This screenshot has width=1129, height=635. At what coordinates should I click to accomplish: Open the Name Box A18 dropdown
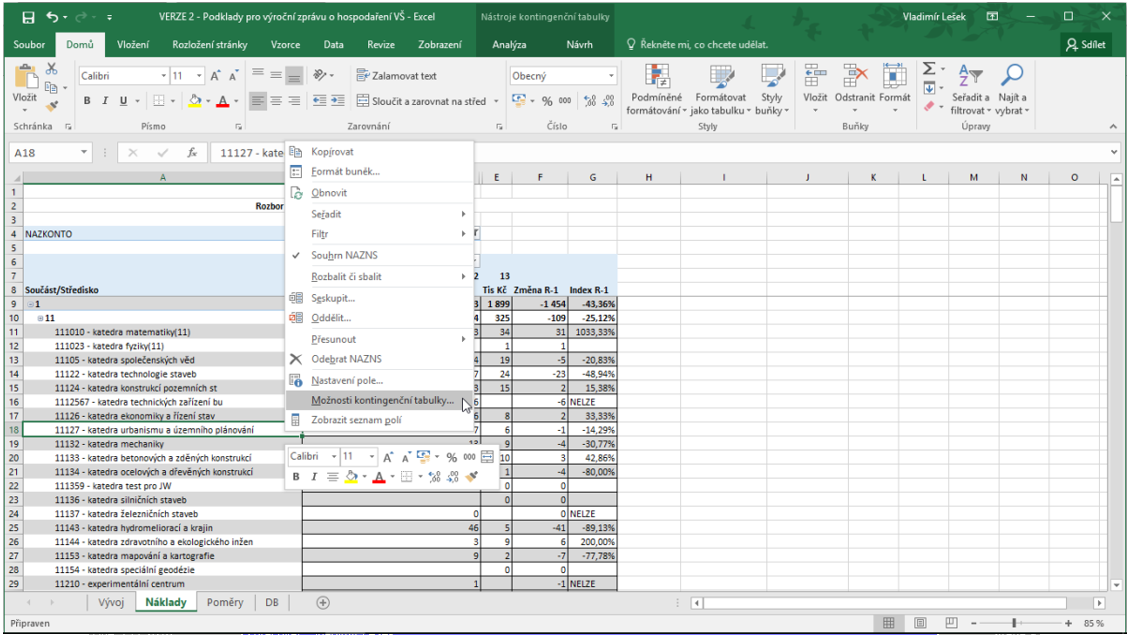tap(84, 153)
